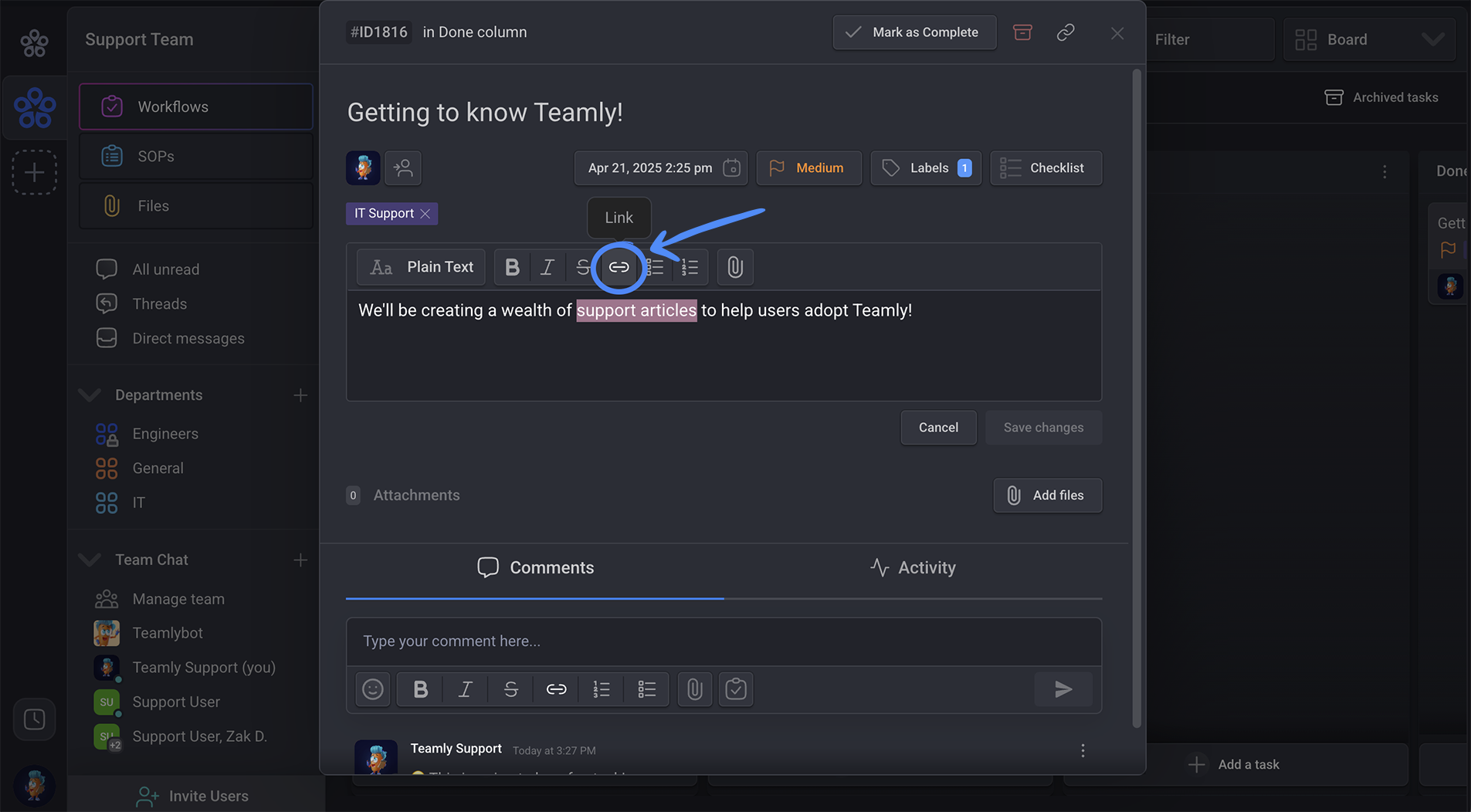Image resolution: width=1471 pixels, height=812 pixels.
Task: Attach file in comment toolbar
Action: (x=695, y=689)
